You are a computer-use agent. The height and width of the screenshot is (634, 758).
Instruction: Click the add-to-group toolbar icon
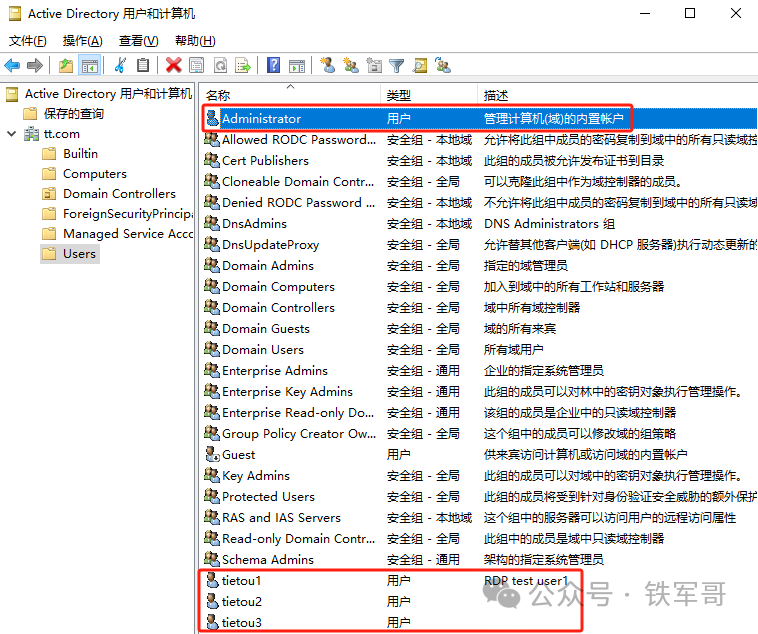(x=443, y=65)
